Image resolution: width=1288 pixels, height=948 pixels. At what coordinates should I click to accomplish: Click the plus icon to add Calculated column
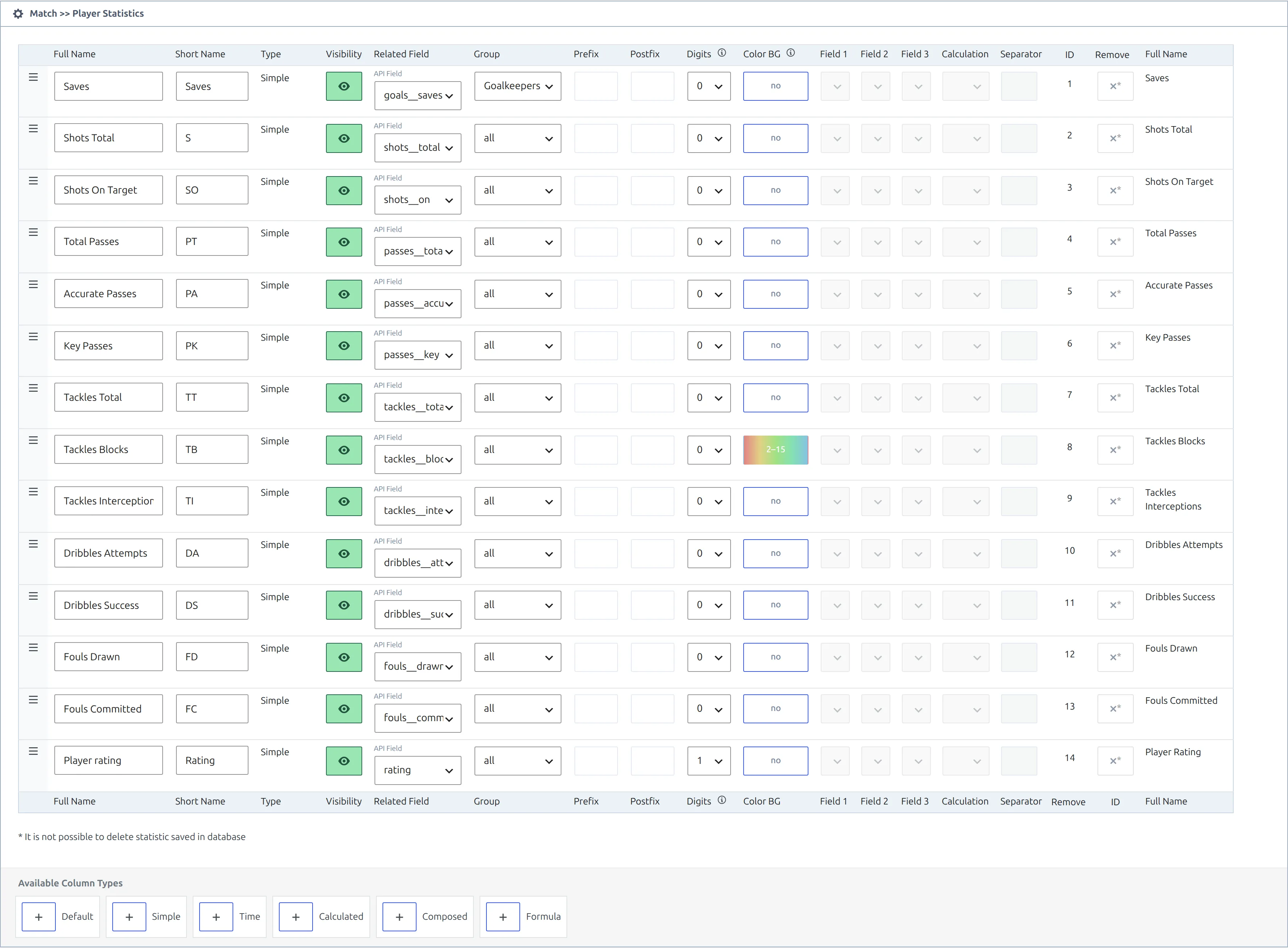click(x=295, y=916)
